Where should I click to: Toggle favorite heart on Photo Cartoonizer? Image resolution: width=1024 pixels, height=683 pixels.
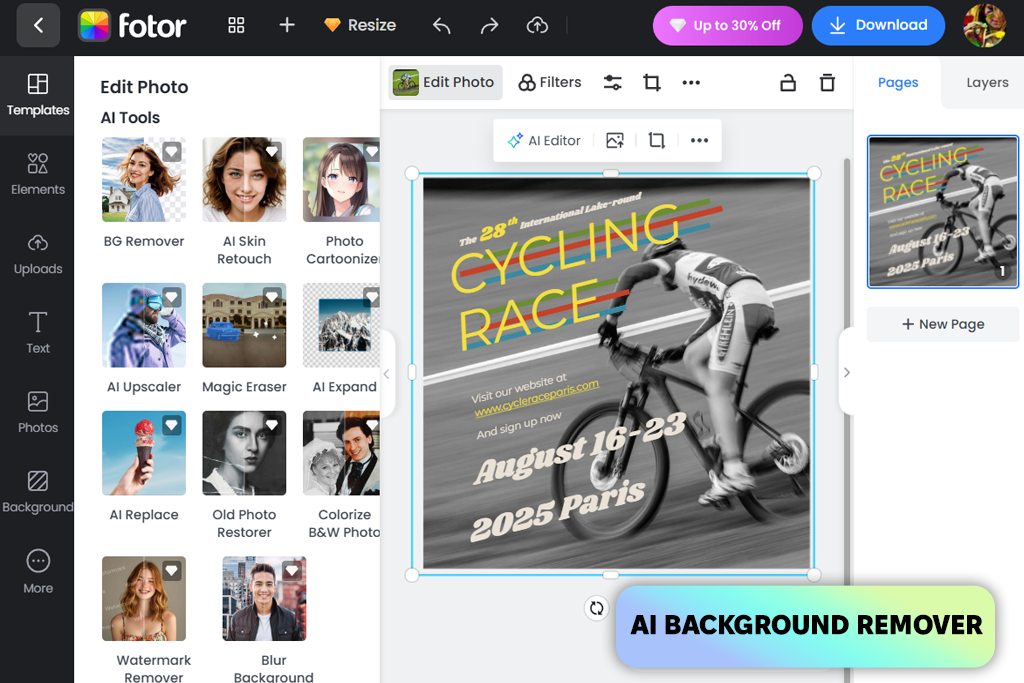[x=372, y=152]
